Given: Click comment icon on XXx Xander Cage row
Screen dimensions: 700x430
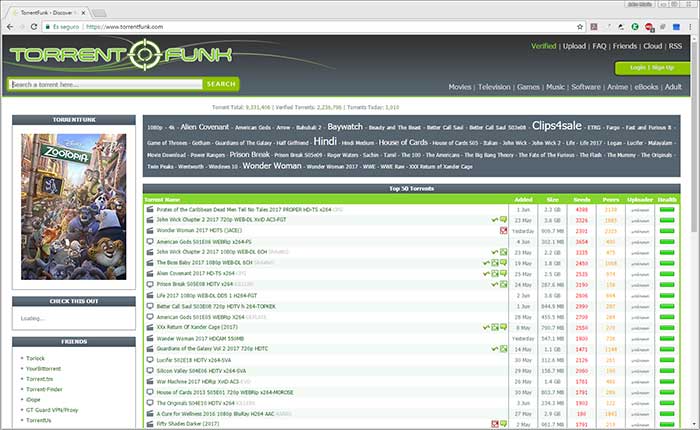Looking at the screenshot, I should point(503,327).
